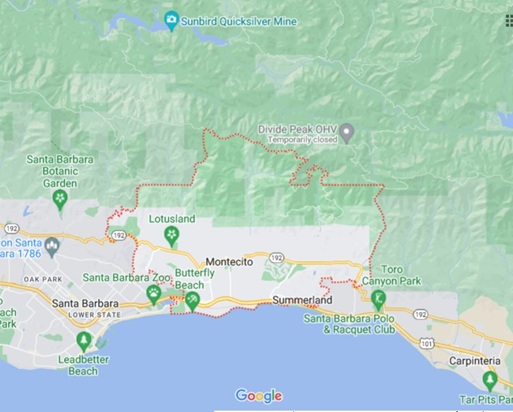
Task: Select the Leadbetter Beach tree pin
Action: 84,341
